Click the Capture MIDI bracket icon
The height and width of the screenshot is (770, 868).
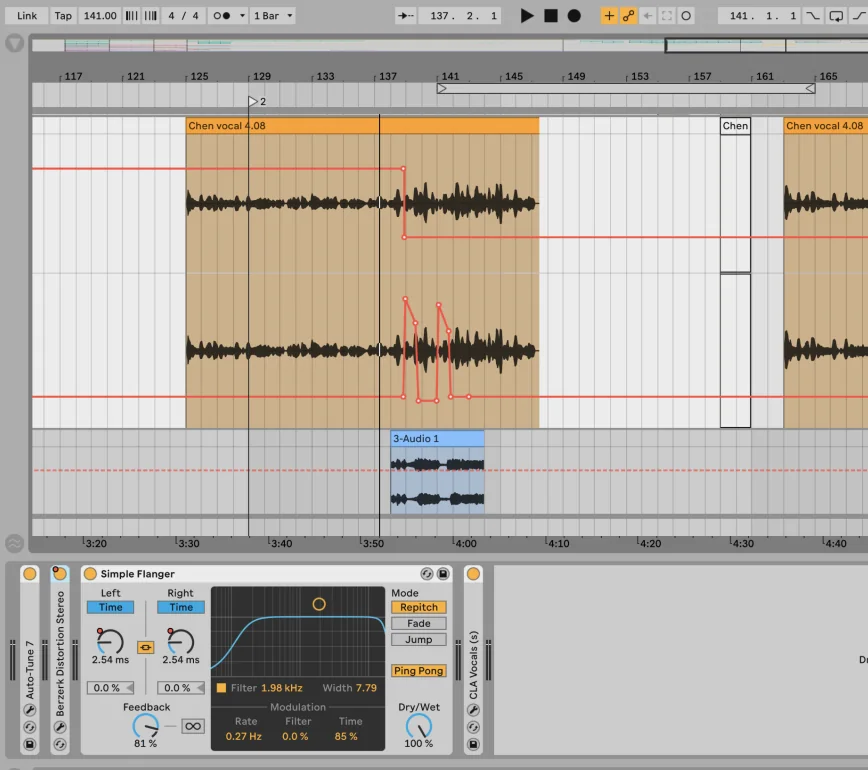(x=666, y=16)
